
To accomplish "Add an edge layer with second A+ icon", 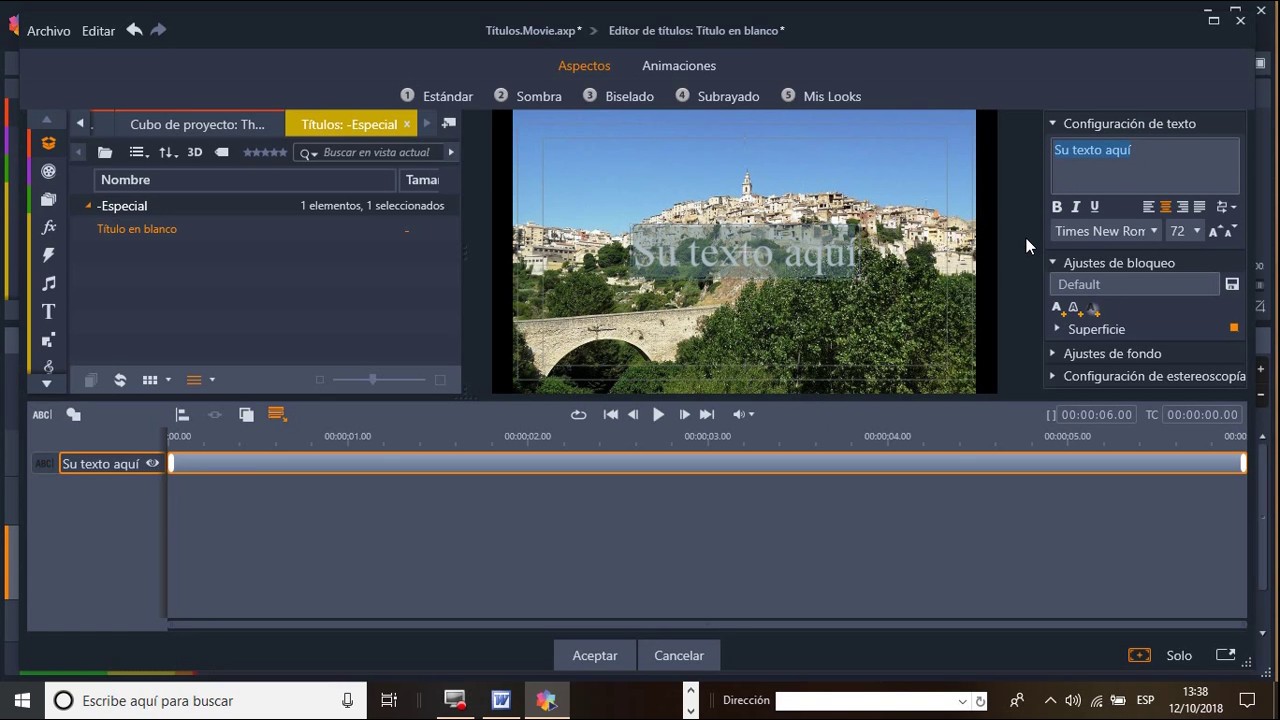I will pos(1075,309).
